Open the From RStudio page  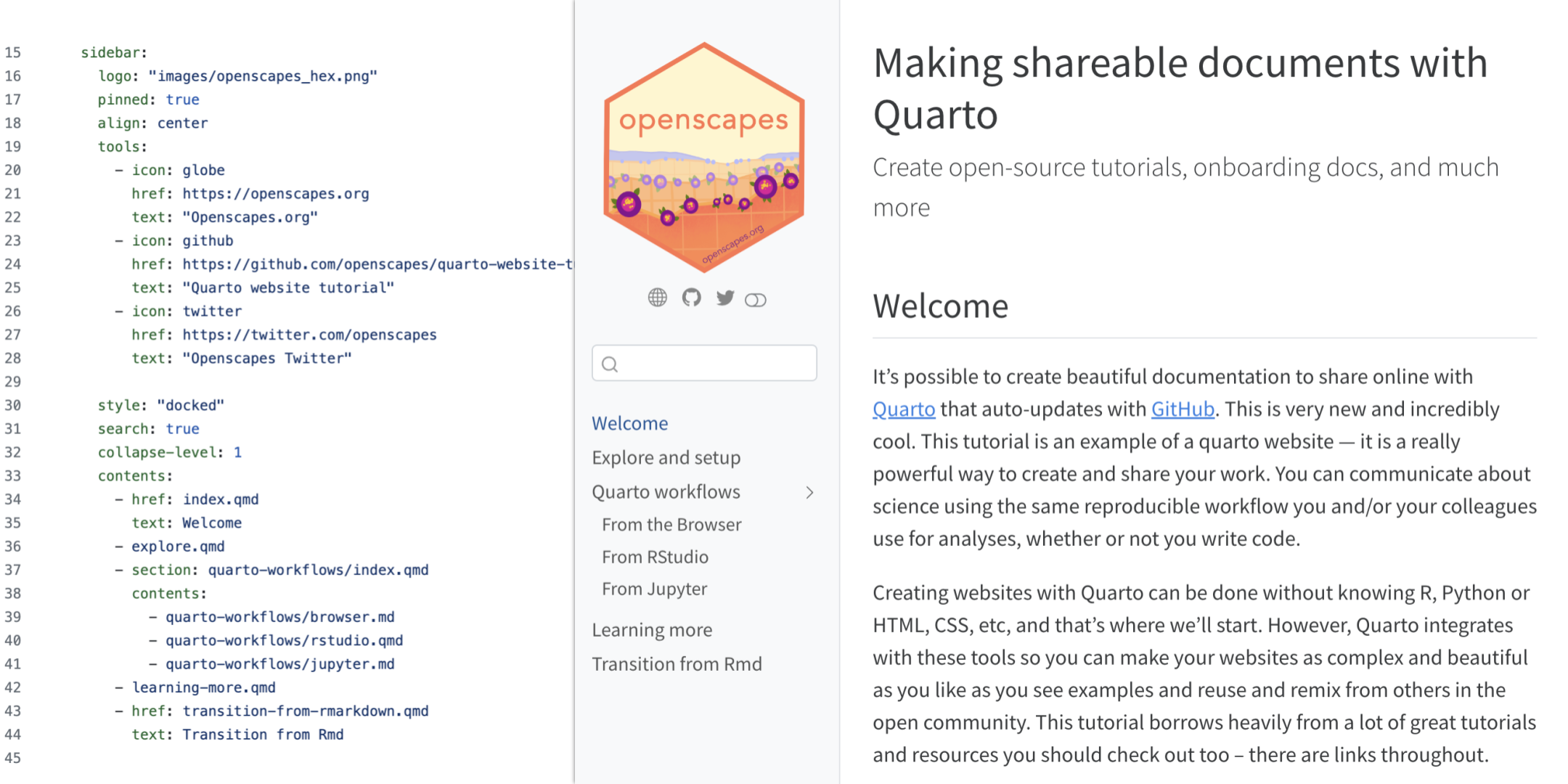pyautogui.click(x=655, y=557)
